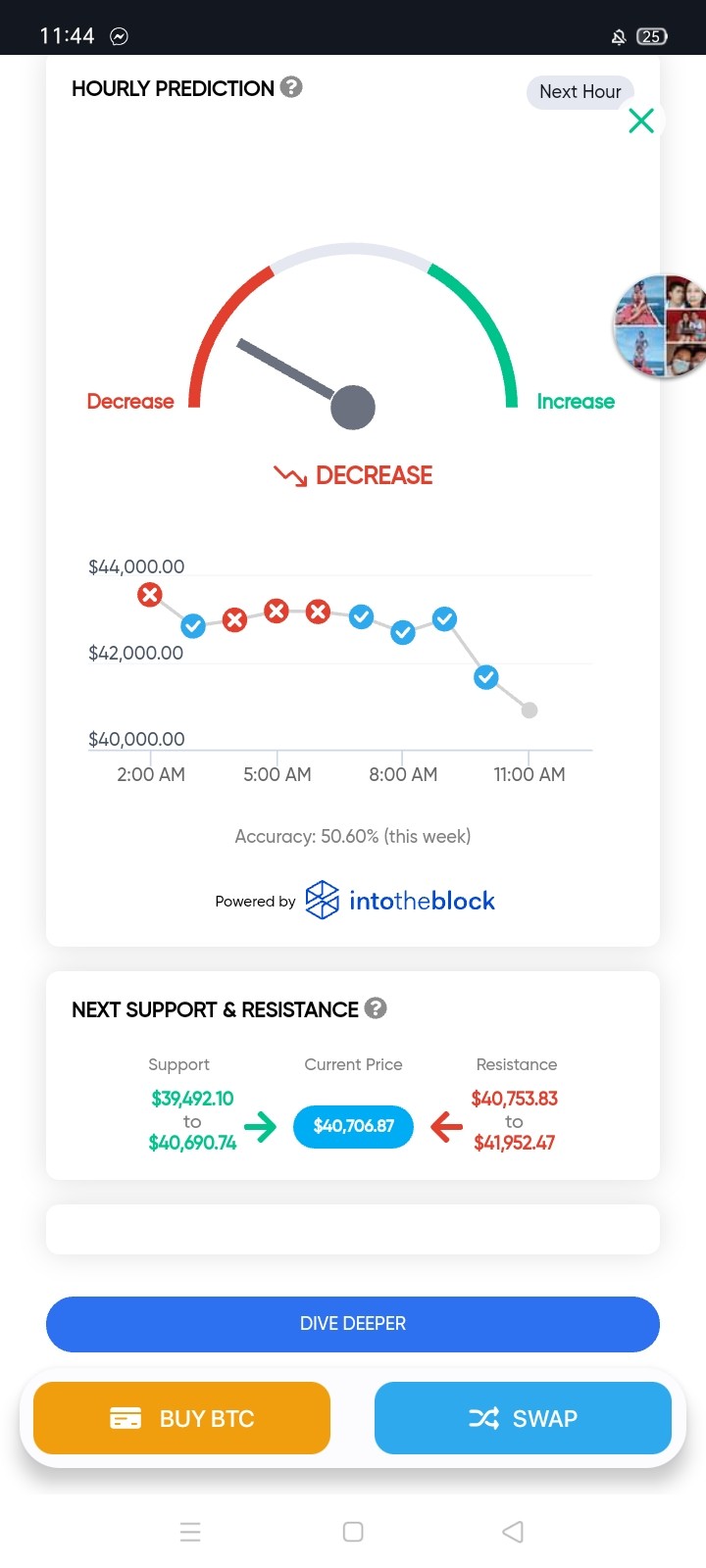Tap the muted notification bell status icon
Screen dimensions: 706x1568
[x=619, y=36]
